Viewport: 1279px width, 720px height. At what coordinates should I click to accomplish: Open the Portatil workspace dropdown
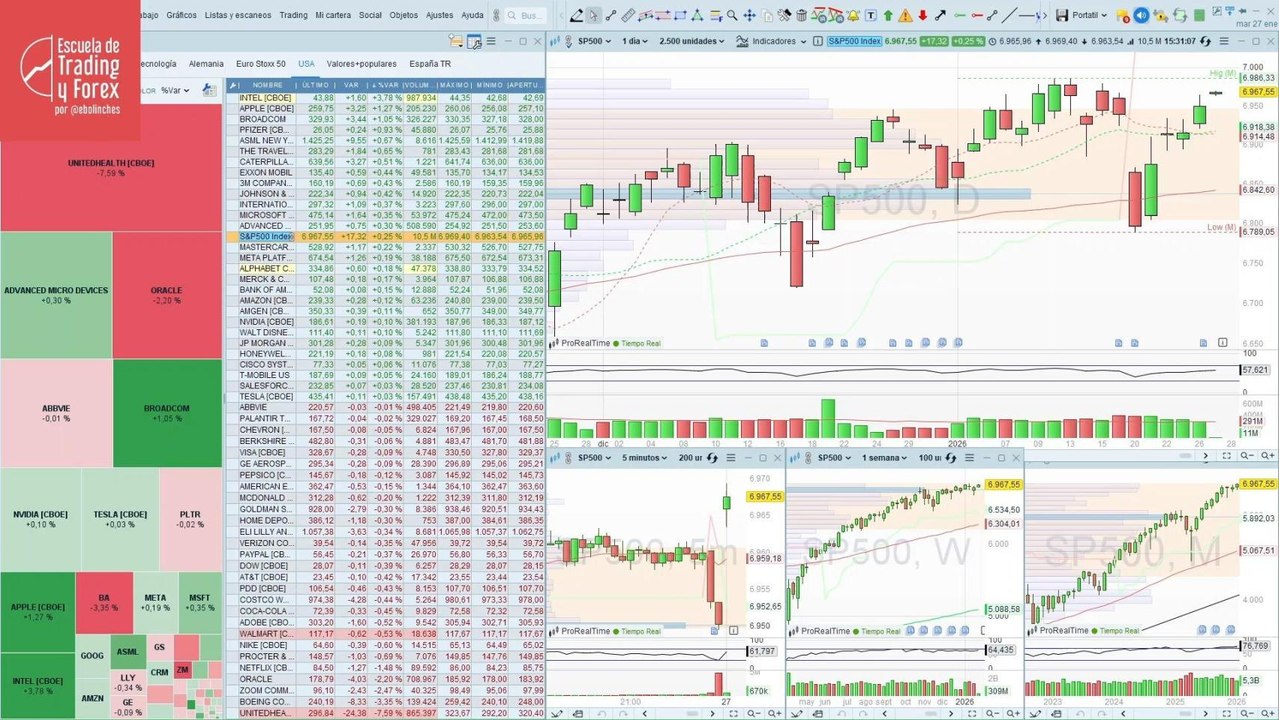1090,15
